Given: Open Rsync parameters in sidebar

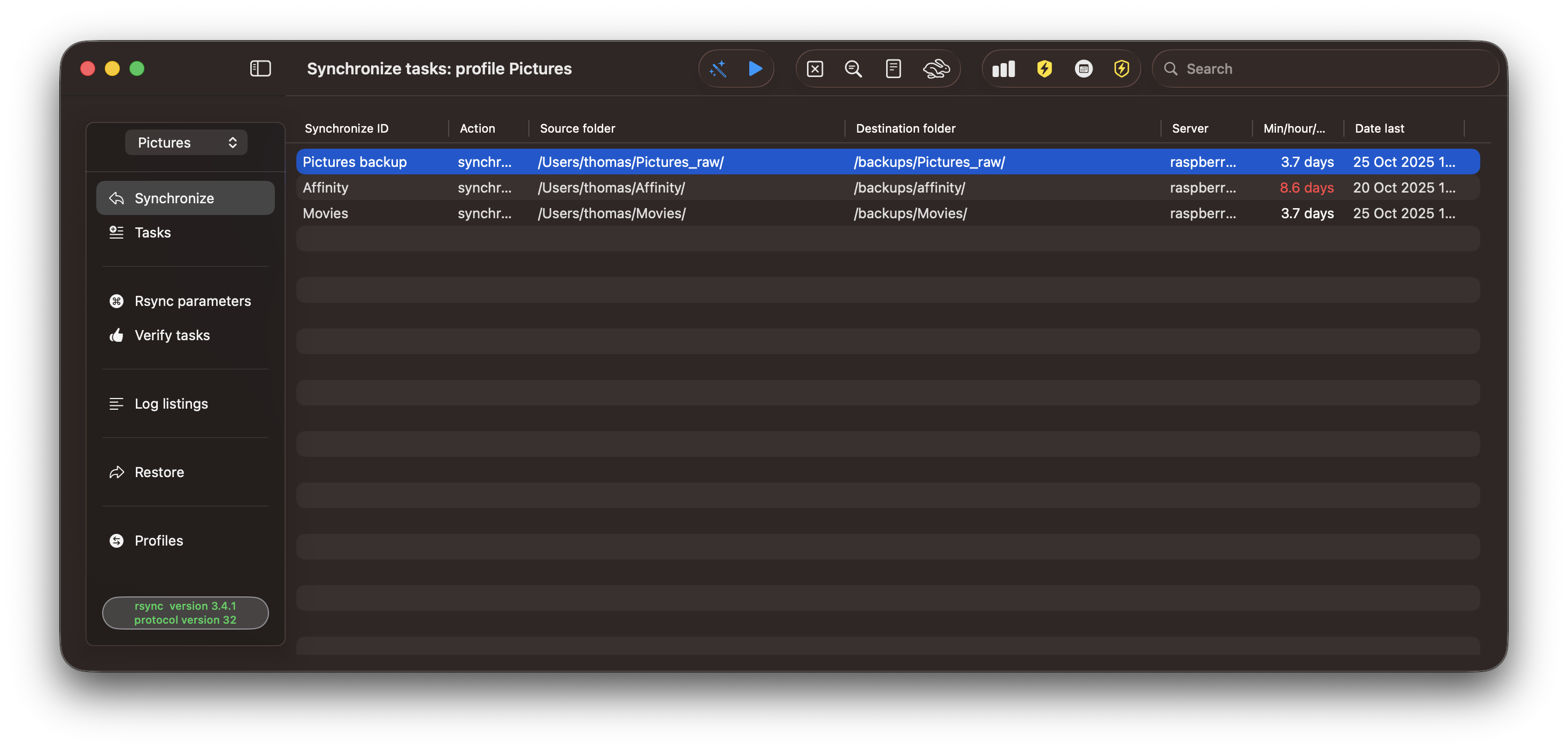Looking at the screenshot, I should point(193,301).
